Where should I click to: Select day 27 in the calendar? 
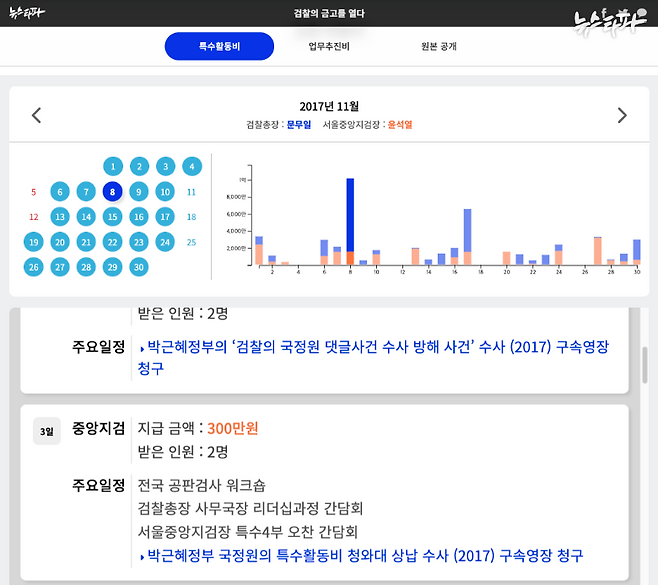[60, 267]
